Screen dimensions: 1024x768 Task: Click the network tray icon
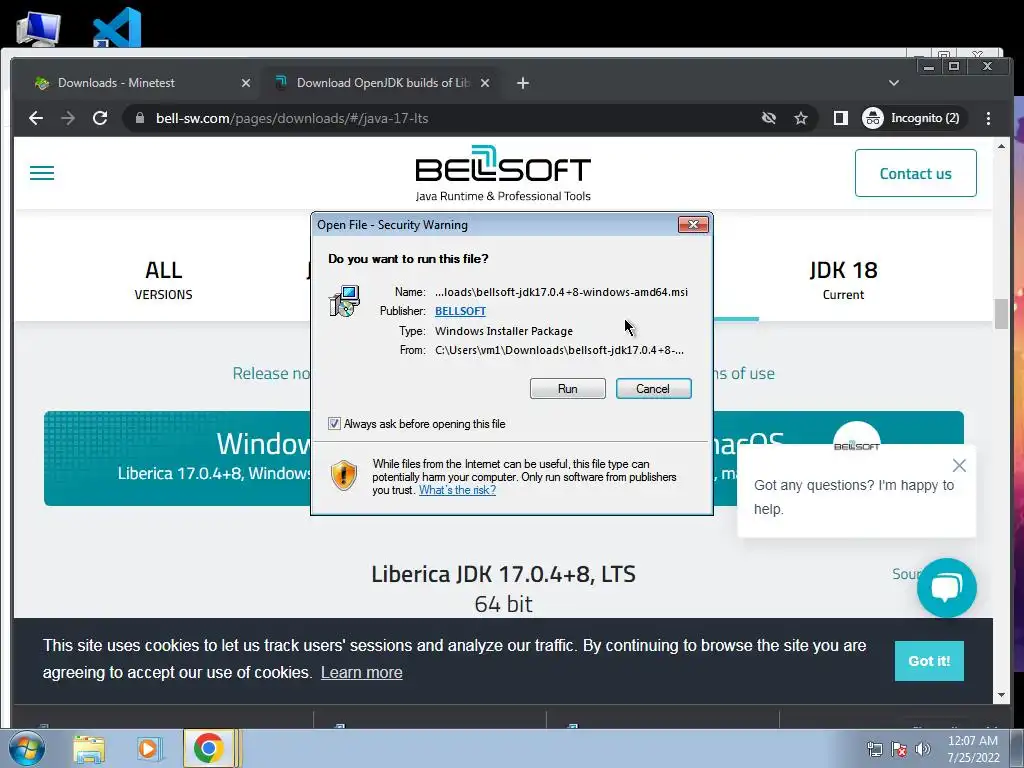coord(874,750)
